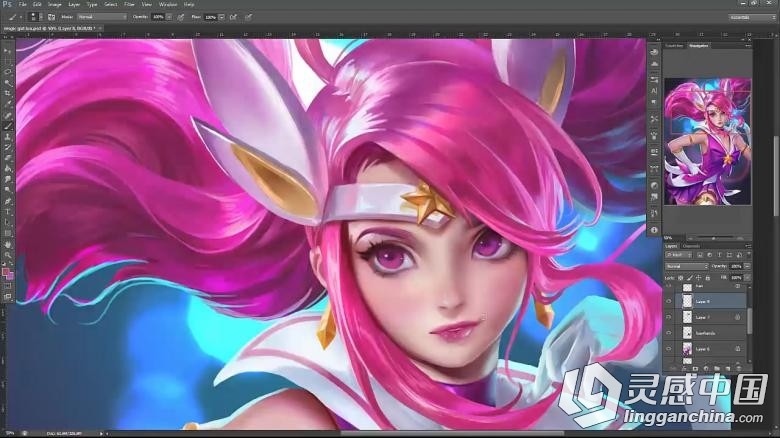Open the Info panel icon in the dock

[x=654, y=230]
